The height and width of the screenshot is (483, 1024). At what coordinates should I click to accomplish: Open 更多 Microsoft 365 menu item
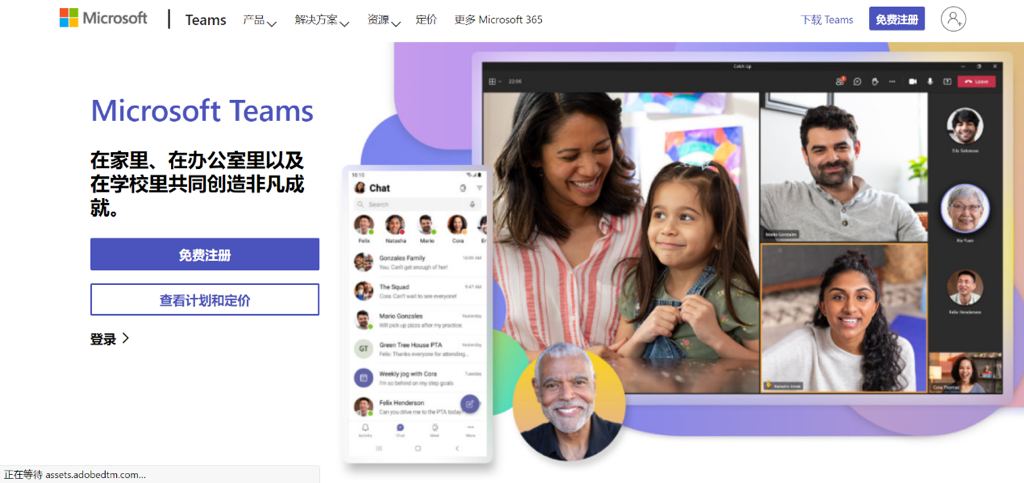[x=498, y=20]
